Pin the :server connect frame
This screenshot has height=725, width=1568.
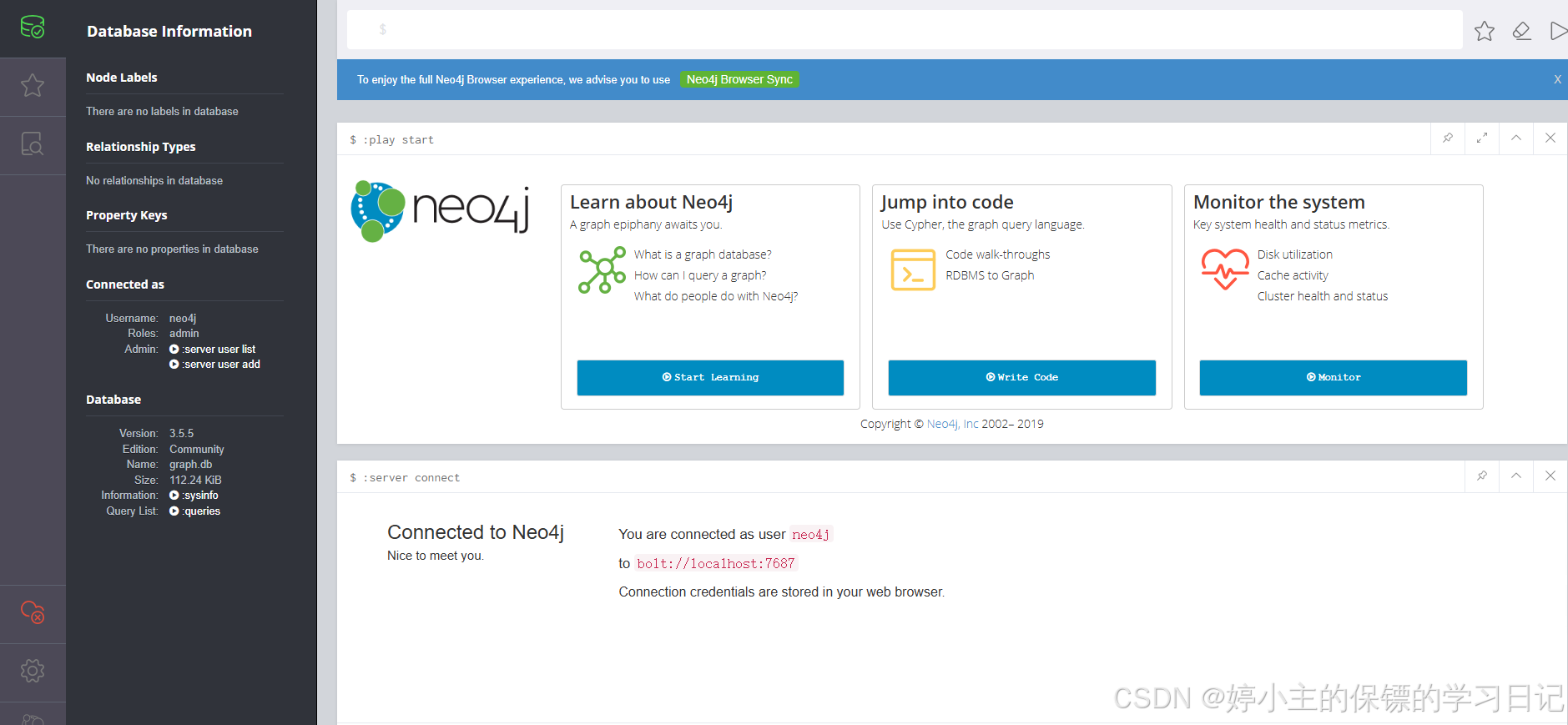(x=1482, y=476)
